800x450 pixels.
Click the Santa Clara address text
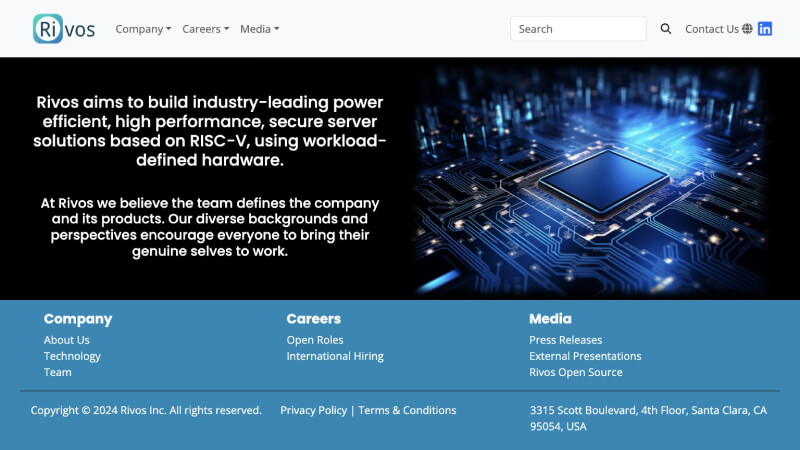(648, 418)
